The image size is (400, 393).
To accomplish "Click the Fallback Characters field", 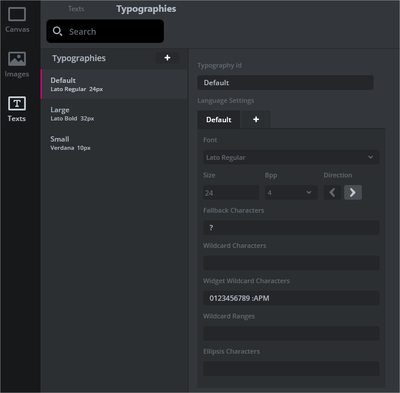I will point(291,228).
